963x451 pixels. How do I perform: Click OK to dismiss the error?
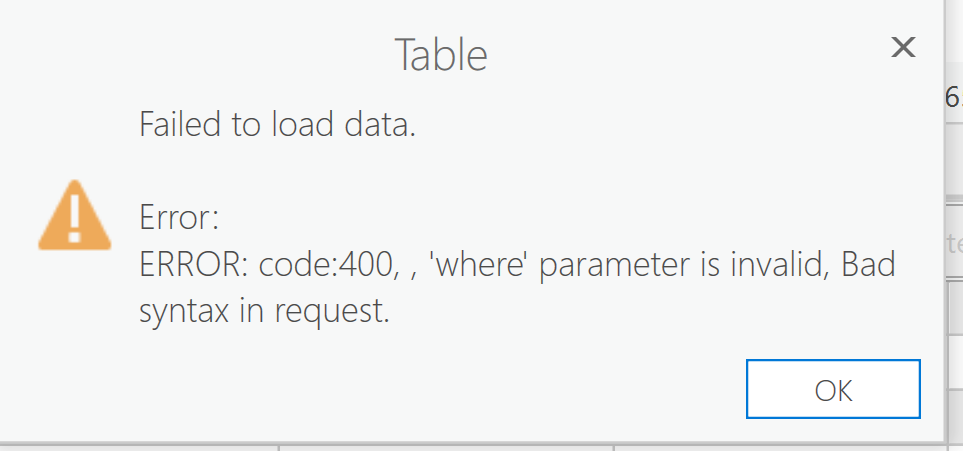[832, 389]
